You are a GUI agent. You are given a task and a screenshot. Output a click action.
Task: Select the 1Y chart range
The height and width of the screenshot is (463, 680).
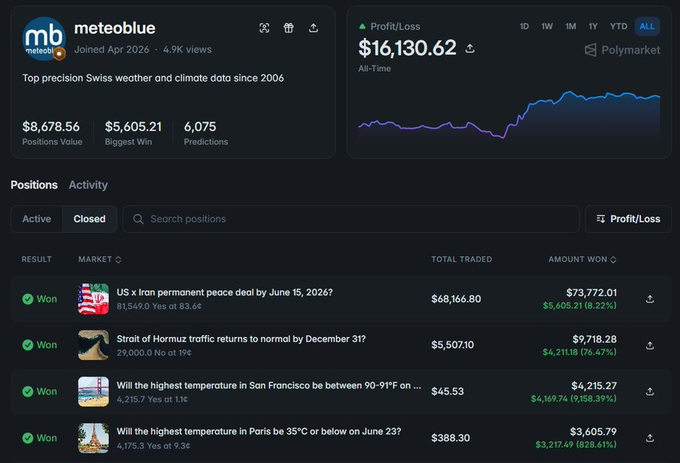pyautogui.click(x=593, y=26)
